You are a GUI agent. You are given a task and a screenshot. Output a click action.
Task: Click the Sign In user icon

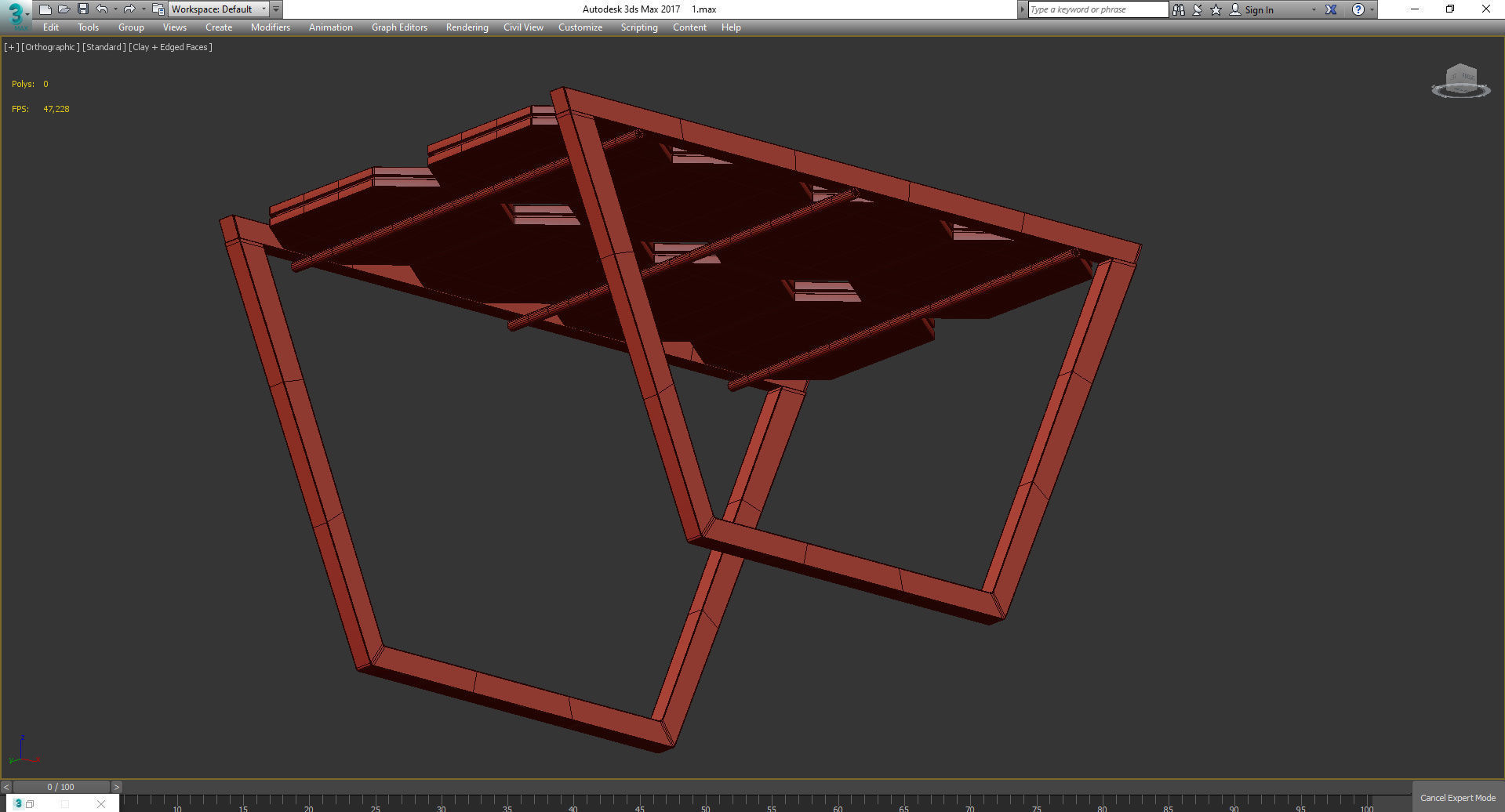(1235, 9)
